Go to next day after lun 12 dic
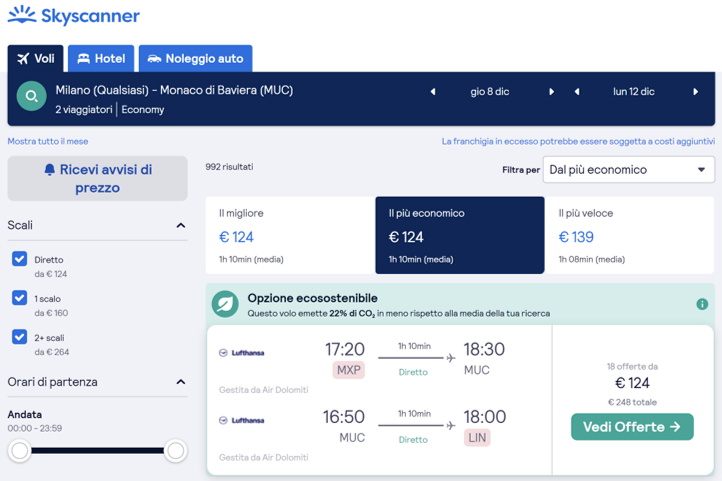This screenshot has width=722, height=481. (696, 92)
